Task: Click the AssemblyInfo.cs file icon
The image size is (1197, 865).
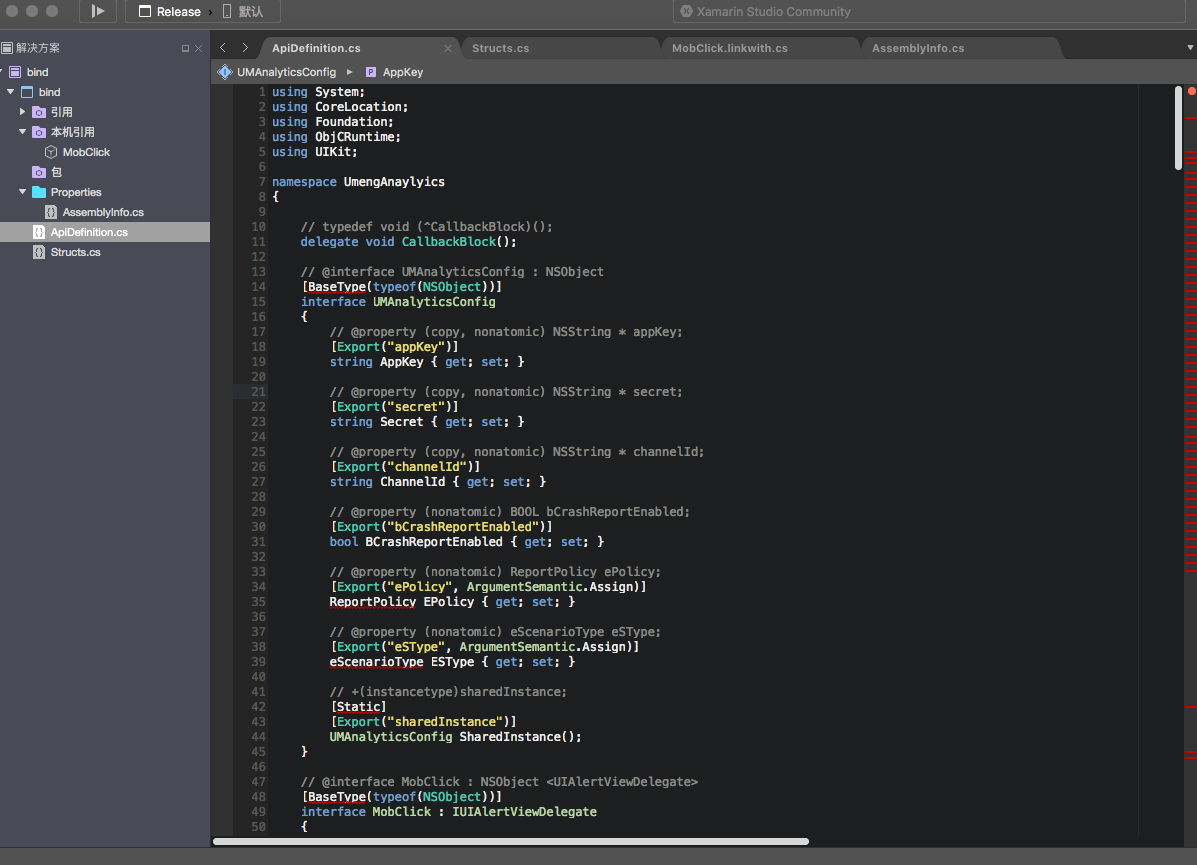Action: click(x=51, y=212)
